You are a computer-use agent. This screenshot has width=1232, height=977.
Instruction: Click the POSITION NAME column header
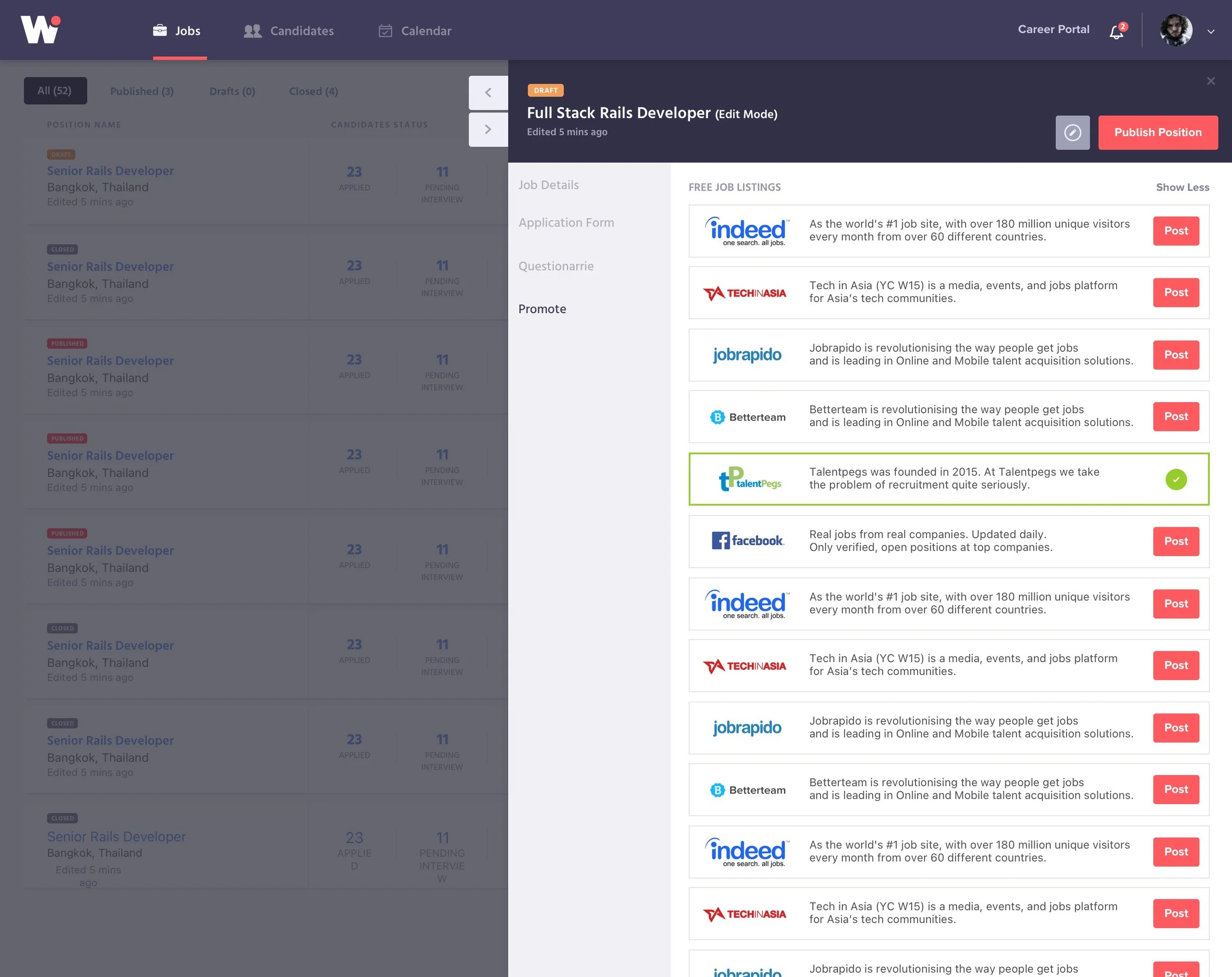(x=84, y=125)
